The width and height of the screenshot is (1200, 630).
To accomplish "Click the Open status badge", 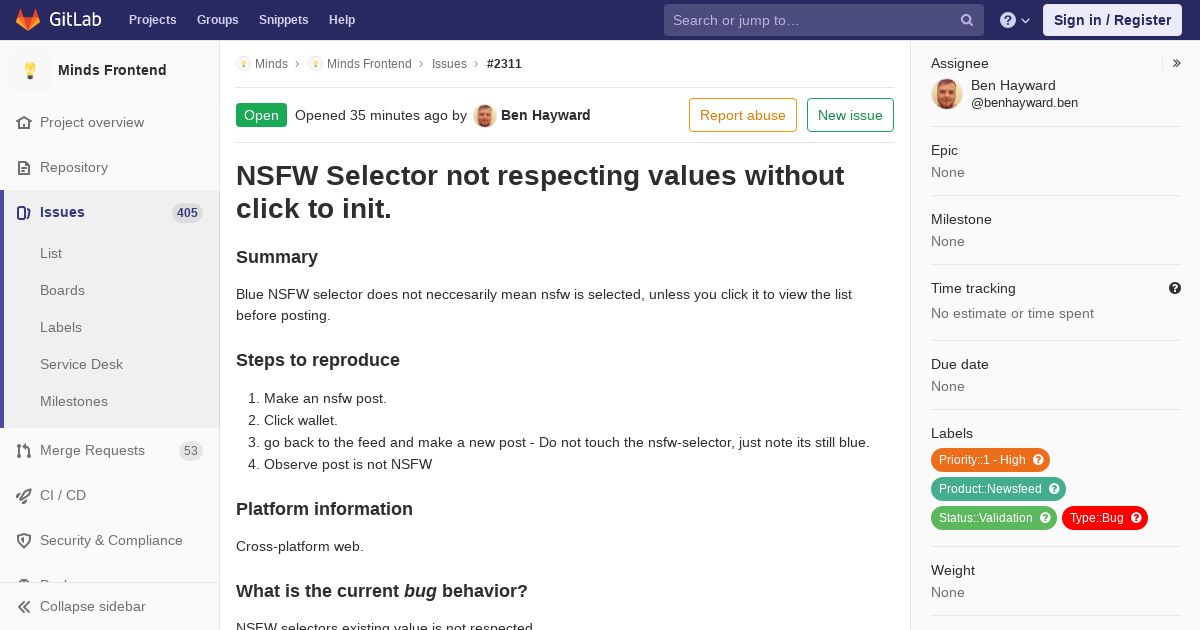I will coord(261,115).
